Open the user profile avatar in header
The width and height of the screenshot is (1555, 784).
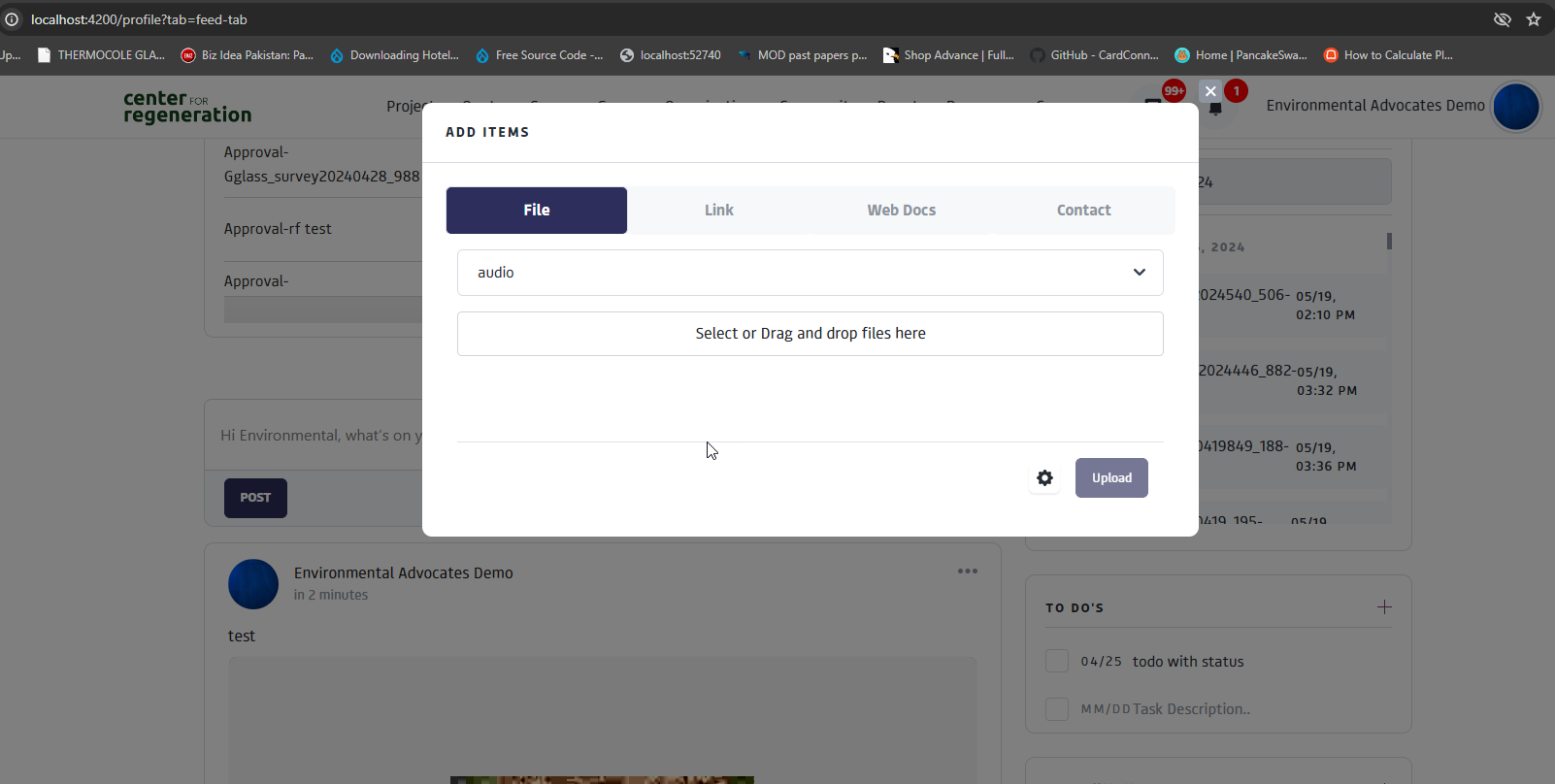tap(1515, 106)
